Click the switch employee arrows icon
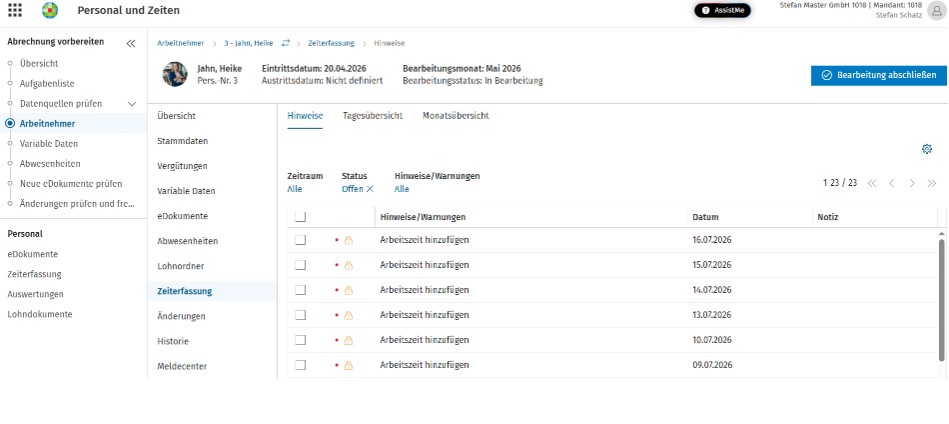 click(286, 43)
